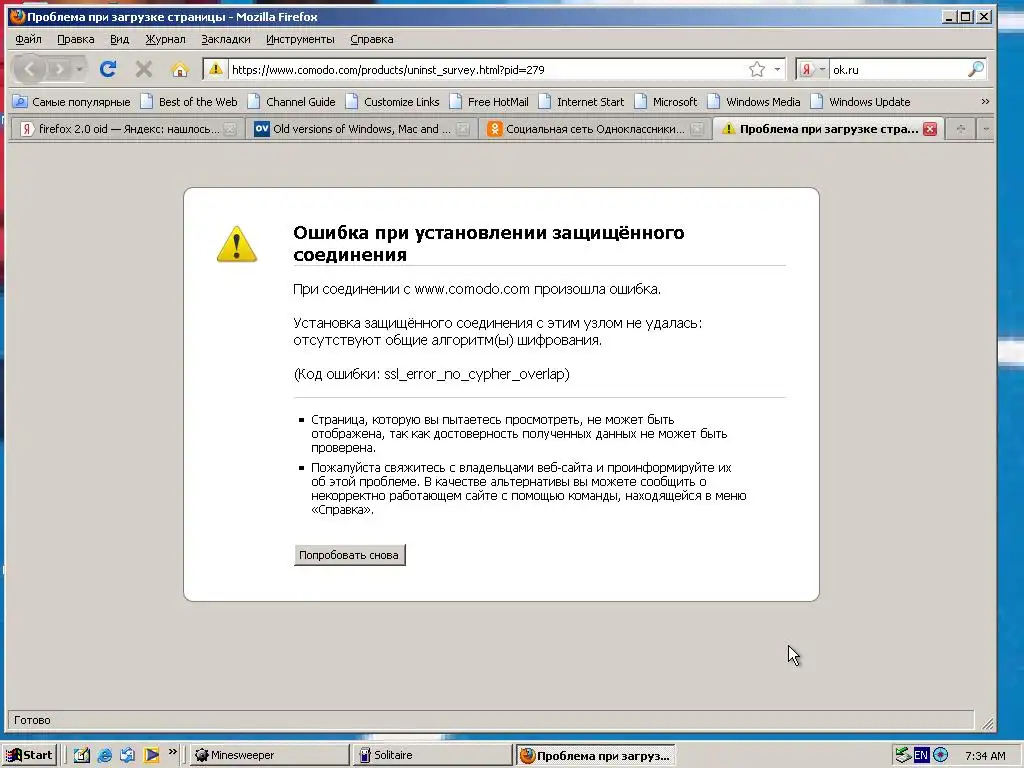Click the Stop loading X icon
Image resolution: width=1024 pixels, height=768 pixels.
[144, 69]
